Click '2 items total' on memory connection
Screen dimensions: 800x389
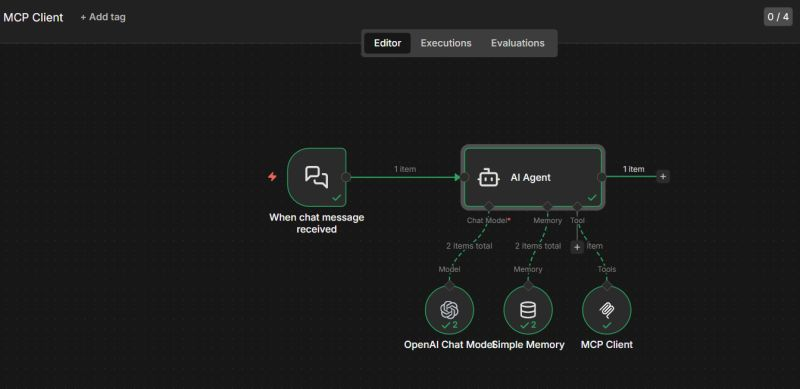[538, 246]
